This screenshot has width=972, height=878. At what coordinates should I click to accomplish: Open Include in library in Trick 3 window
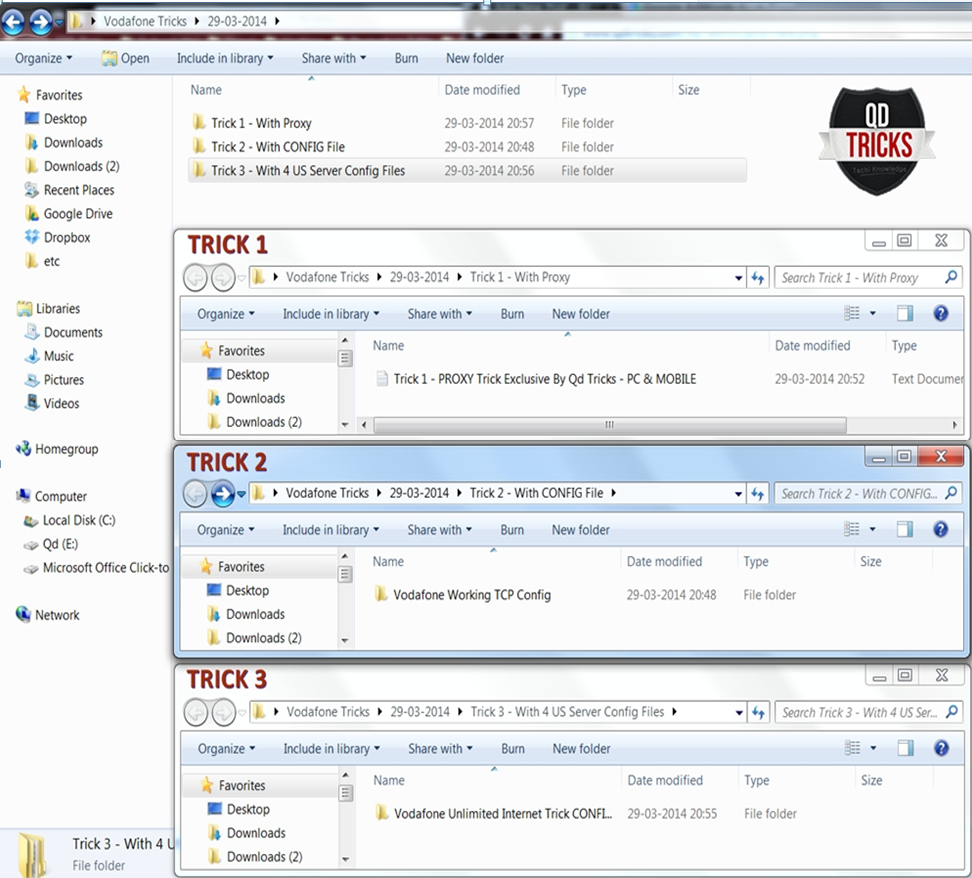pyautogui.click(x=332, y=748)
